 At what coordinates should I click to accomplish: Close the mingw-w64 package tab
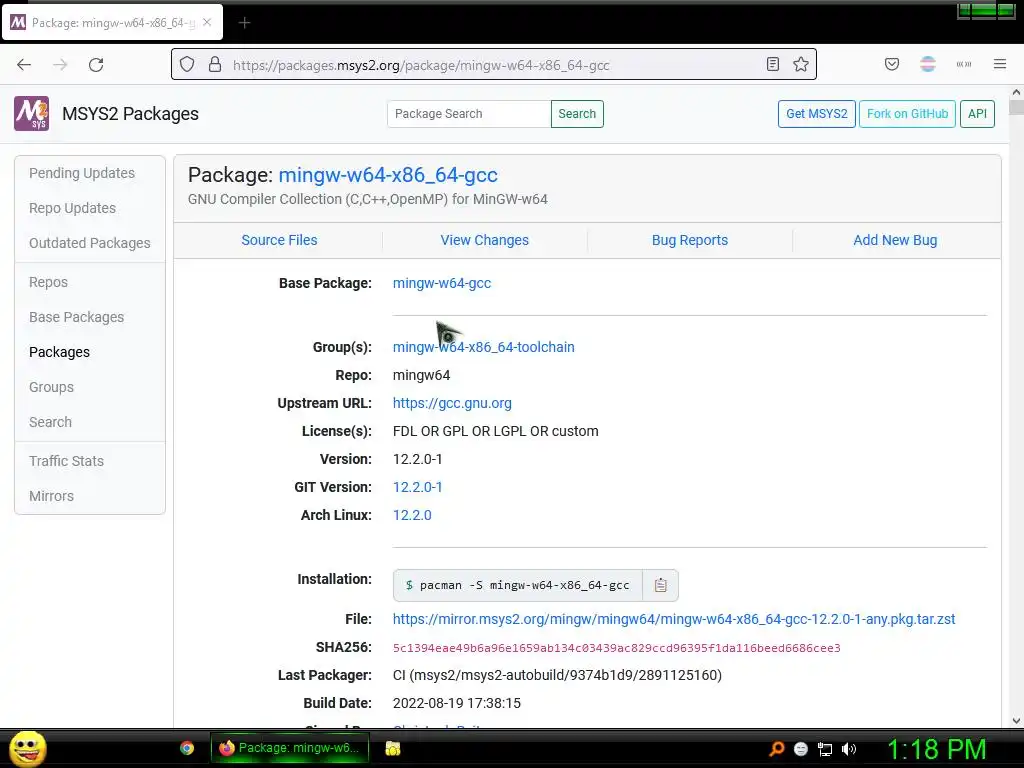207,23
